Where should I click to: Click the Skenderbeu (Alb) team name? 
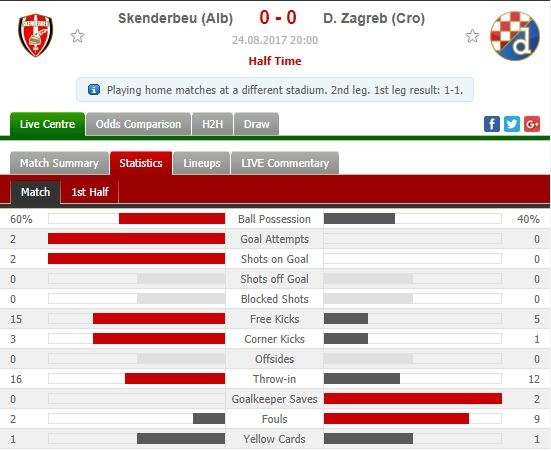click(x=176, y=18)
